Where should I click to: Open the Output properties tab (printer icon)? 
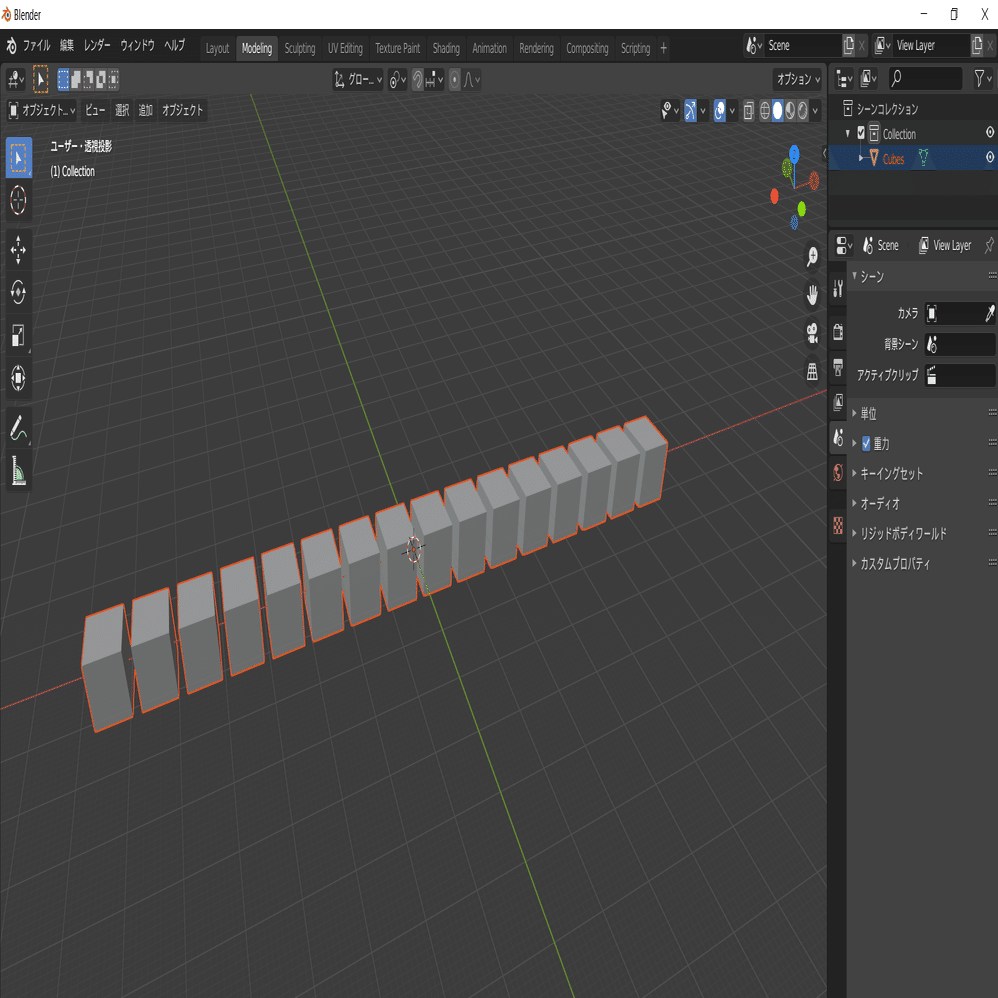coord(838,367)
